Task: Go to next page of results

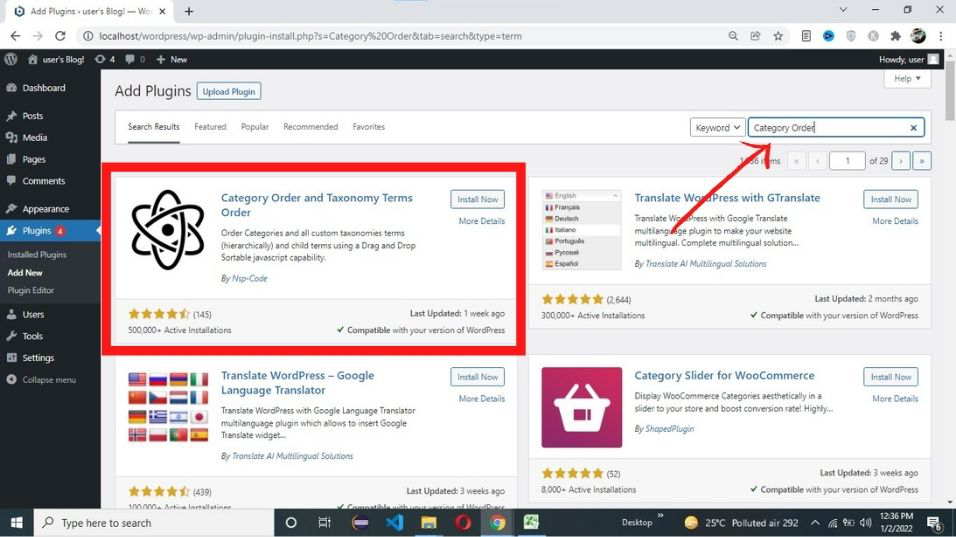Action: pyautogui.click(x=901, y=161)
